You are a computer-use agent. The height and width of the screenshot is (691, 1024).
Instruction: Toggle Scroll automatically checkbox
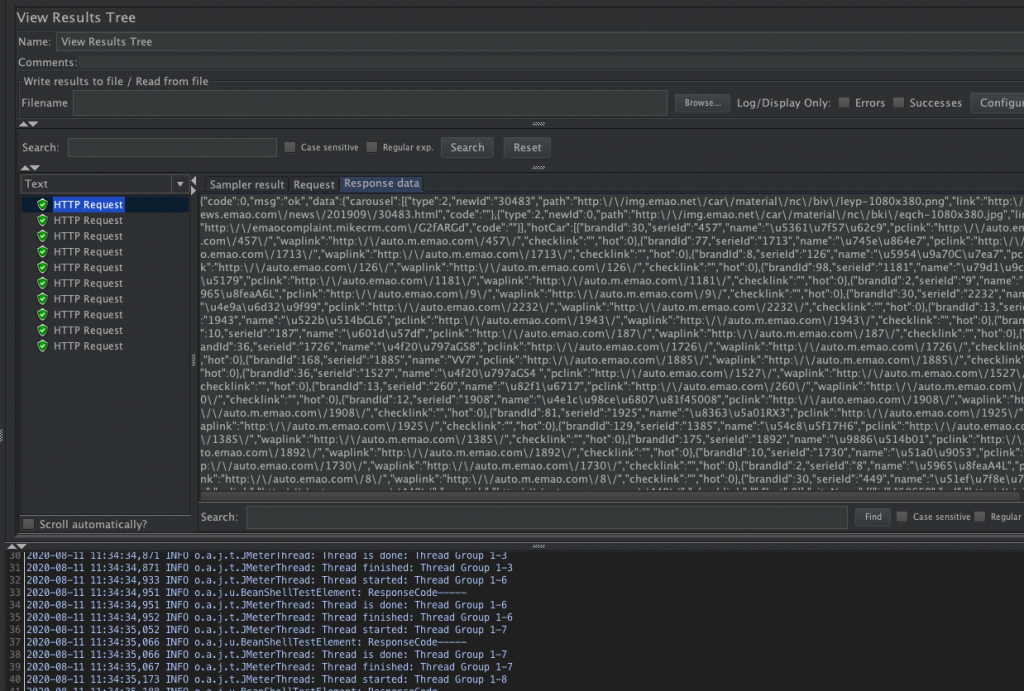click(29, 524)
